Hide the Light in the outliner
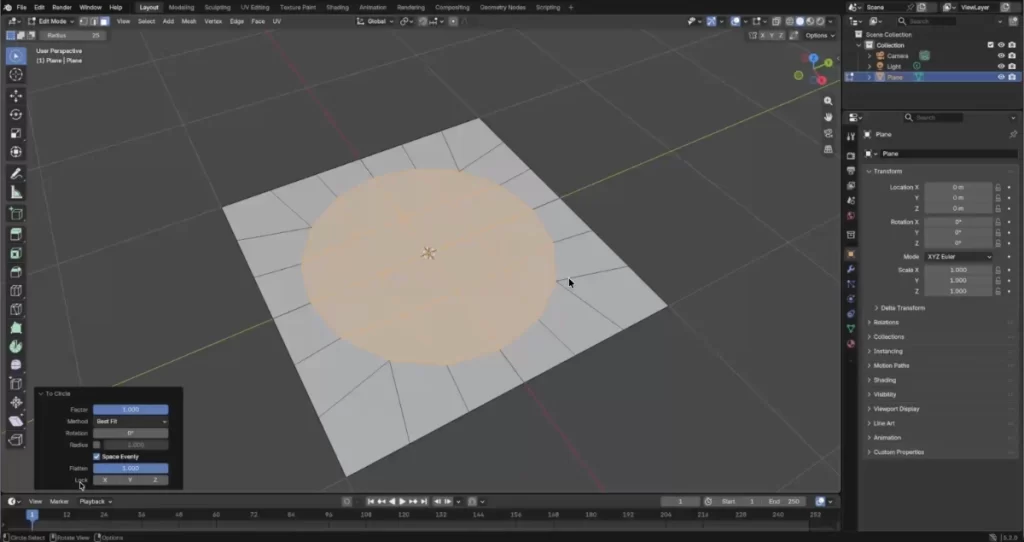This screenshot has height=542, width=1024. tap(1000, 67)
